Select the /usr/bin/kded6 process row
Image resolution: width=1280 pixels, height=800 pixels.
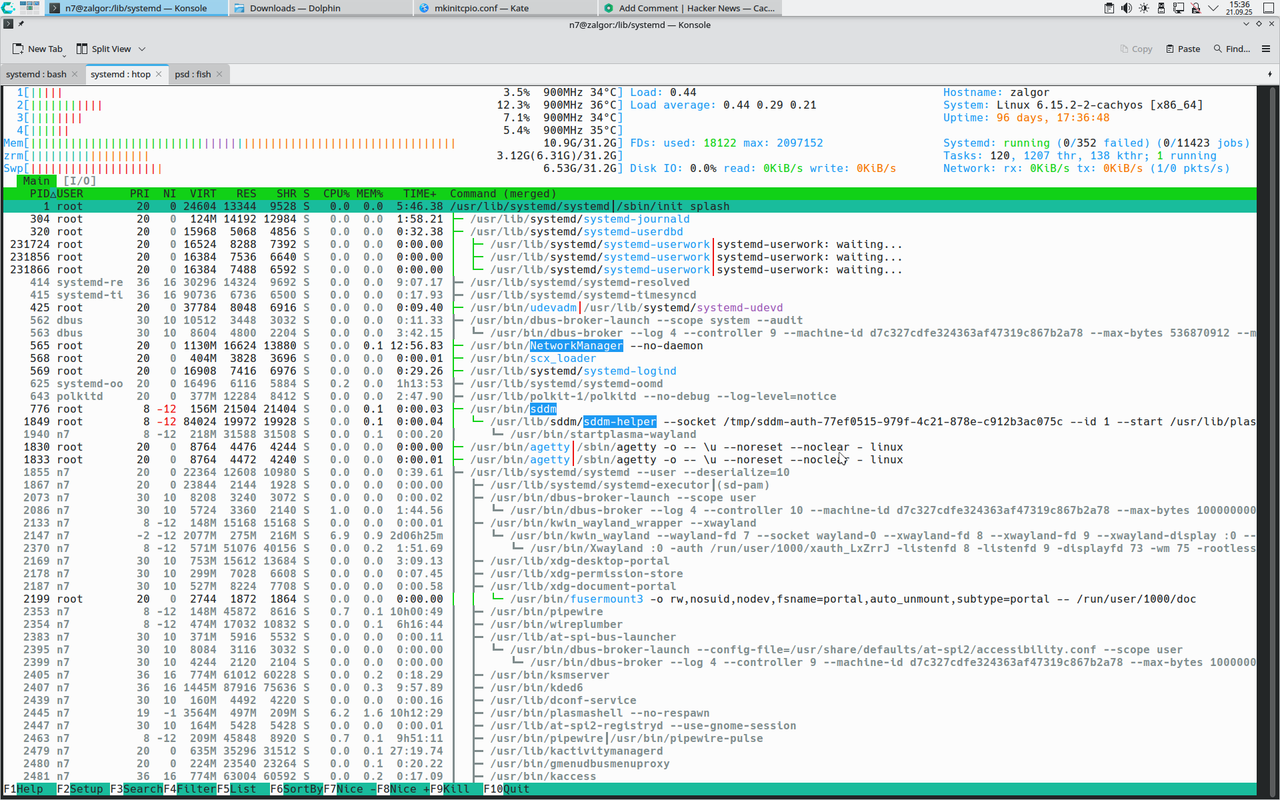[630, 688]
